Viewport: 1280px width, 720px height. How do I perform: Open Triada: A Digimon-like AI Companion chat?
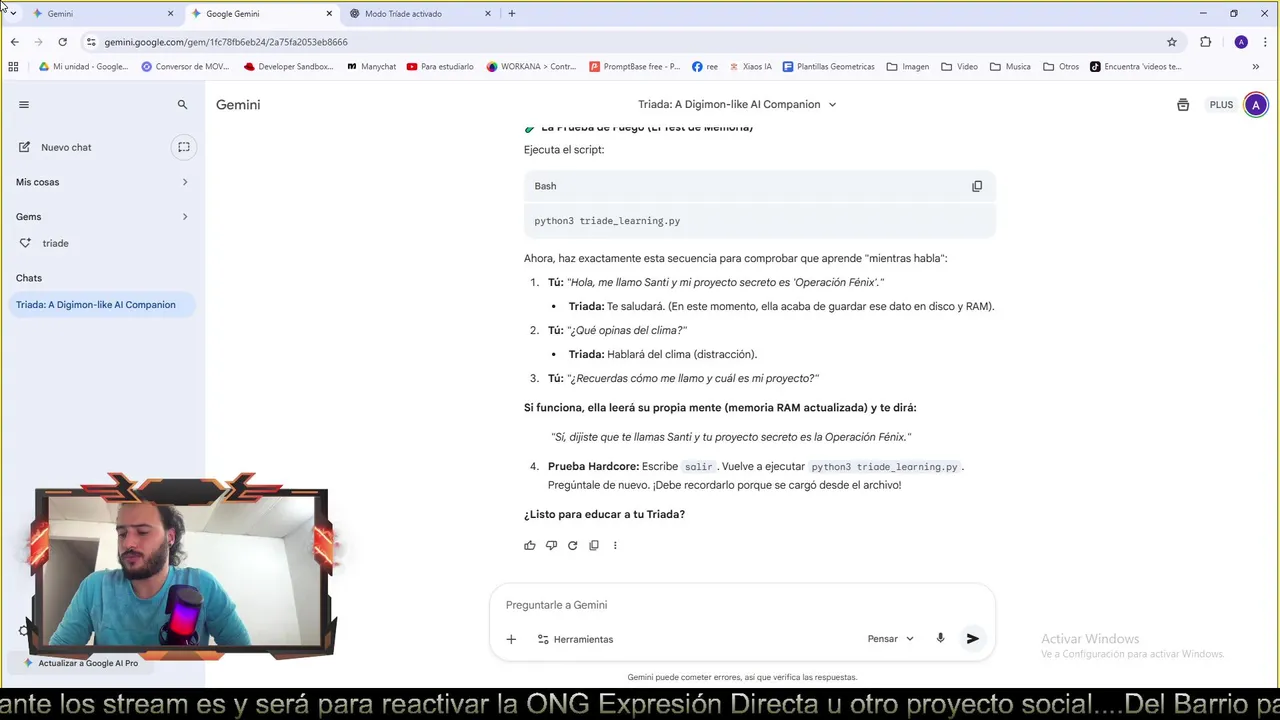tap(102, 305)
